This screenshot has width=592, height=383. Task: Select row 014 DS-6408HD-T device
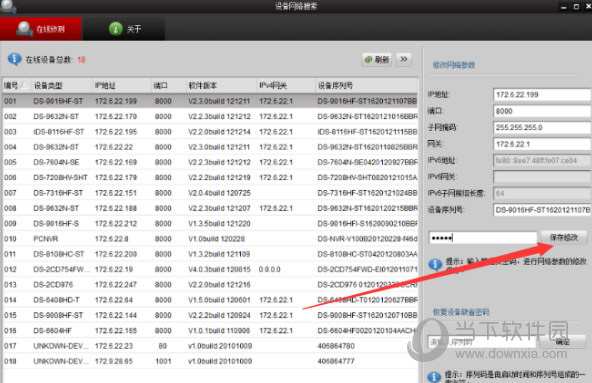coord(210,300)
